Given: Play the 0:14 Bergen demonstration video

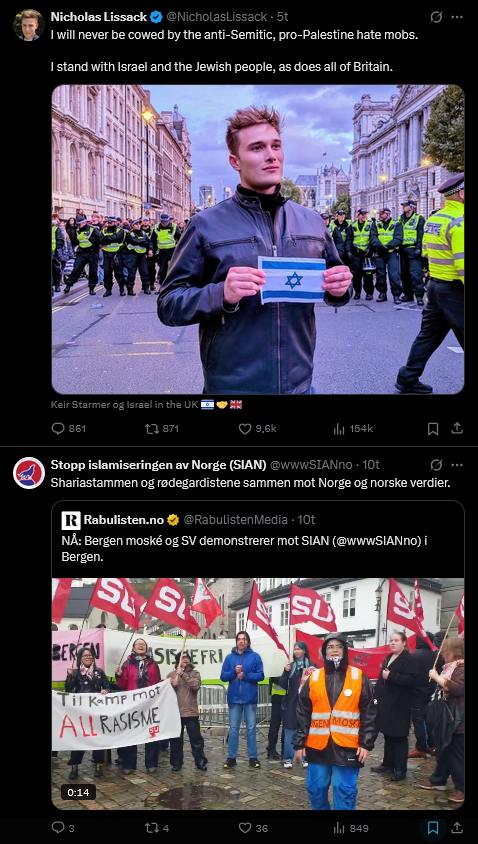Looking at the screenshot, I should click(x=258, y=694).
